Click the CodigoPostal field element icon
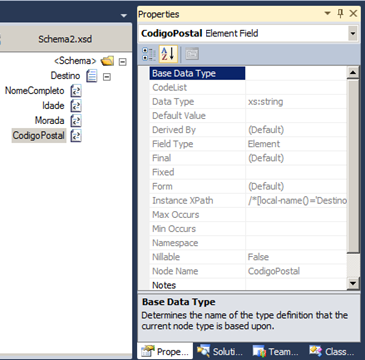Screen dimensions: 365x360 point(76,136)
